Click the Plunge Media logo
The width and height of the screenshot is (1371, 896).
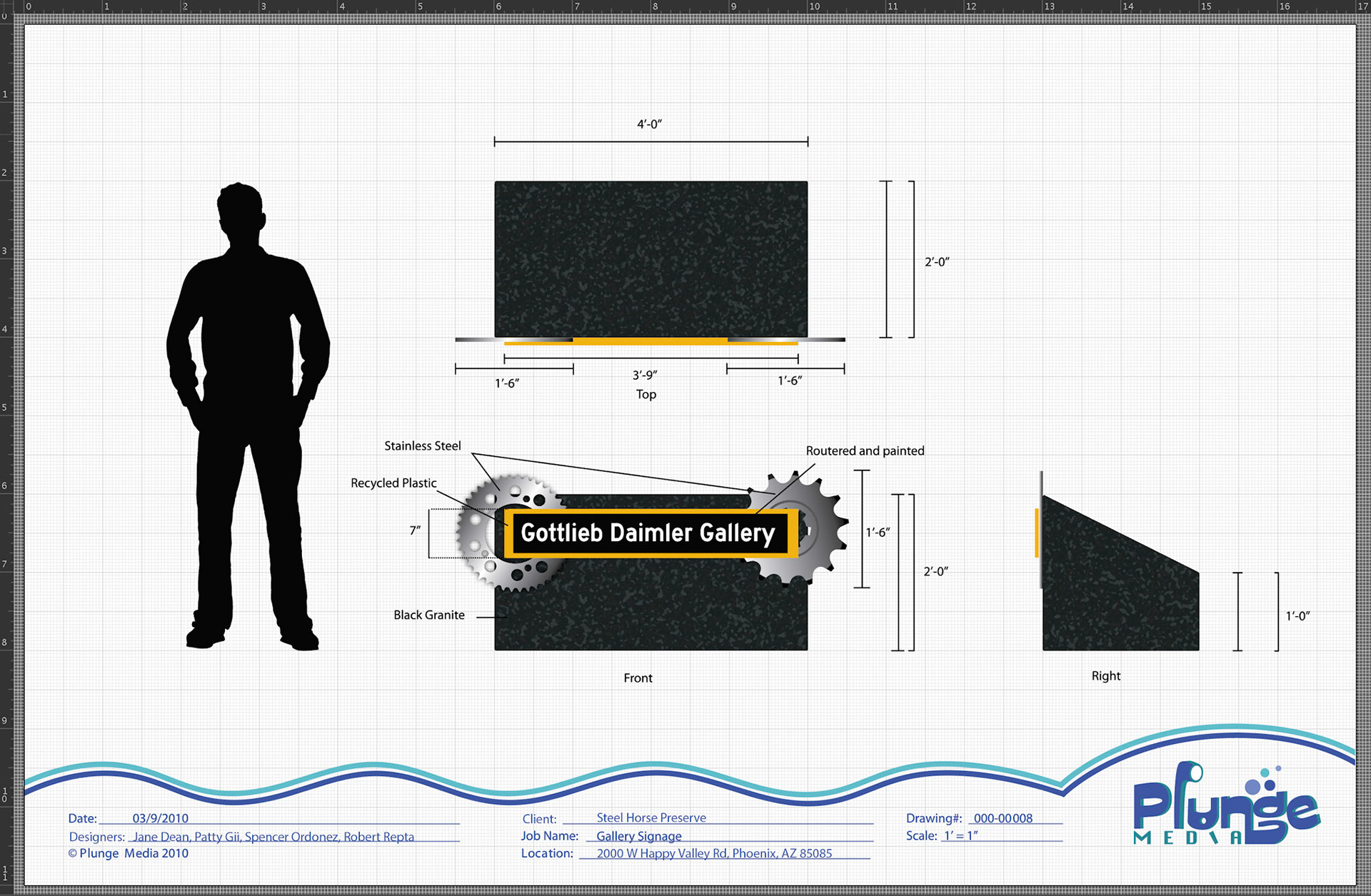1227,805
